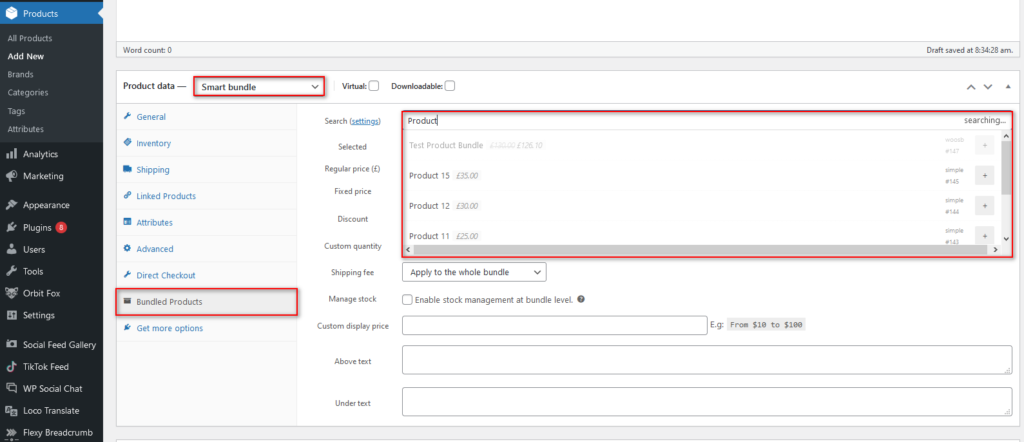Click the Settings sliders icon
Viewport: 1024px width, 442px height.
tap(11, 315)
